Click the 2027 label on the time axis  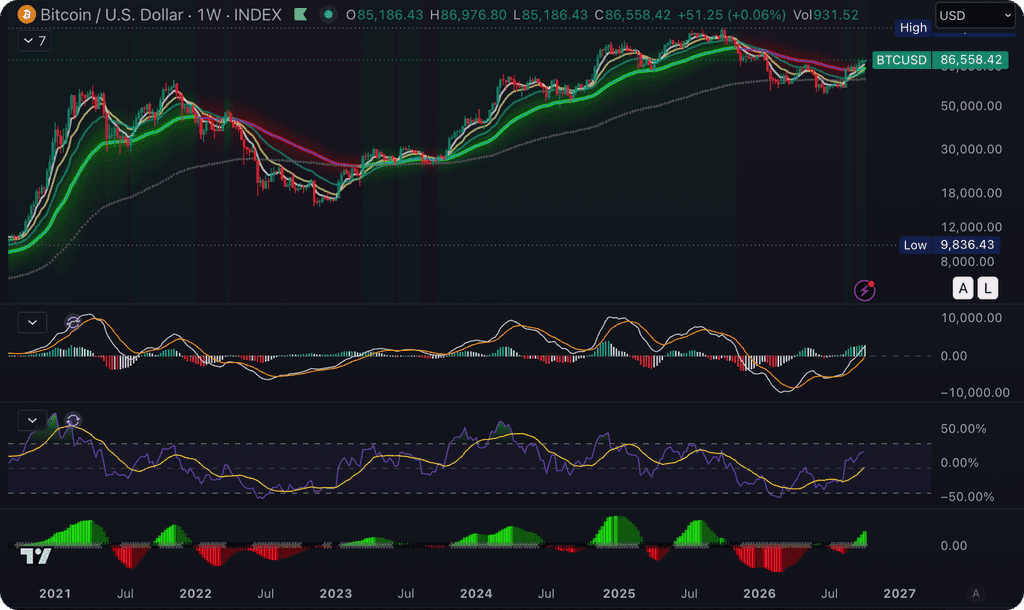click(x=899, y=593)
